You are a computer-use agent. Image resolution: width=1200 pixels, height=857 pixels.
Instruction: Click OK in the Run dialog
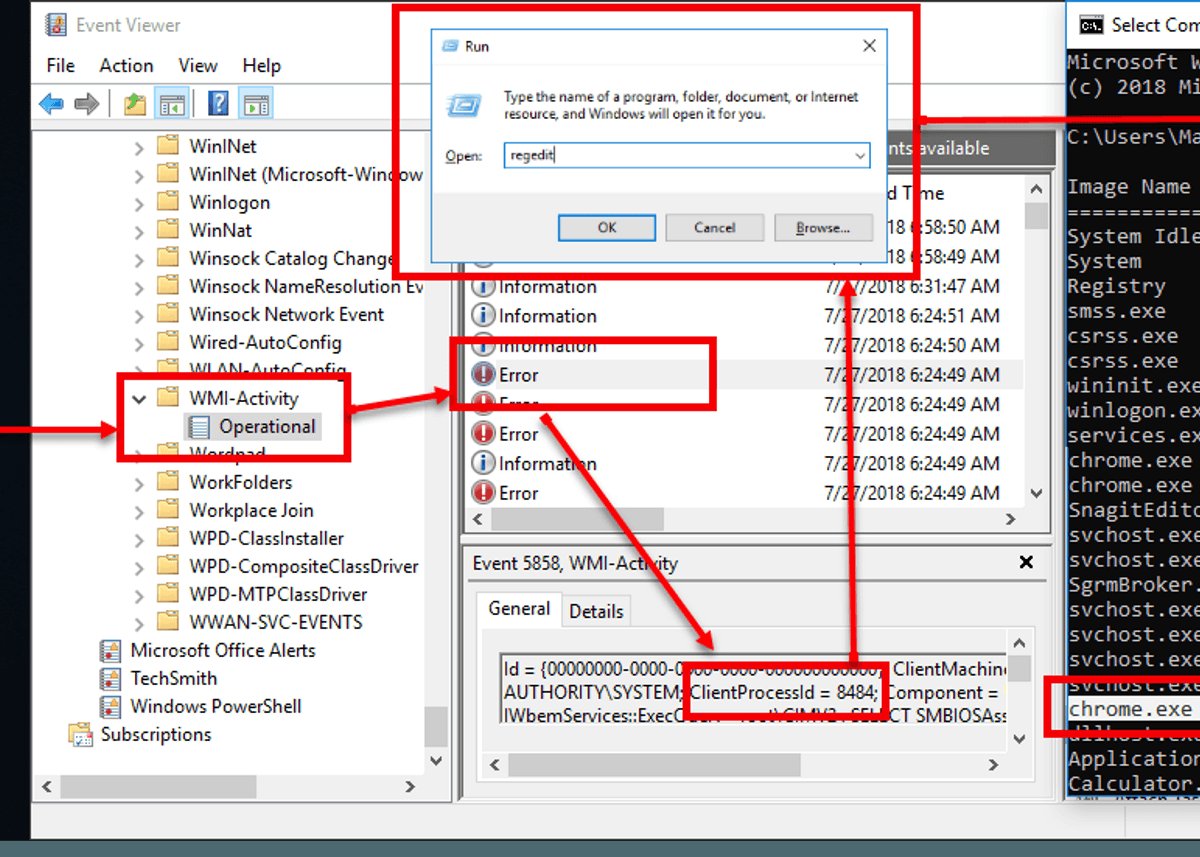click(606, 228)
